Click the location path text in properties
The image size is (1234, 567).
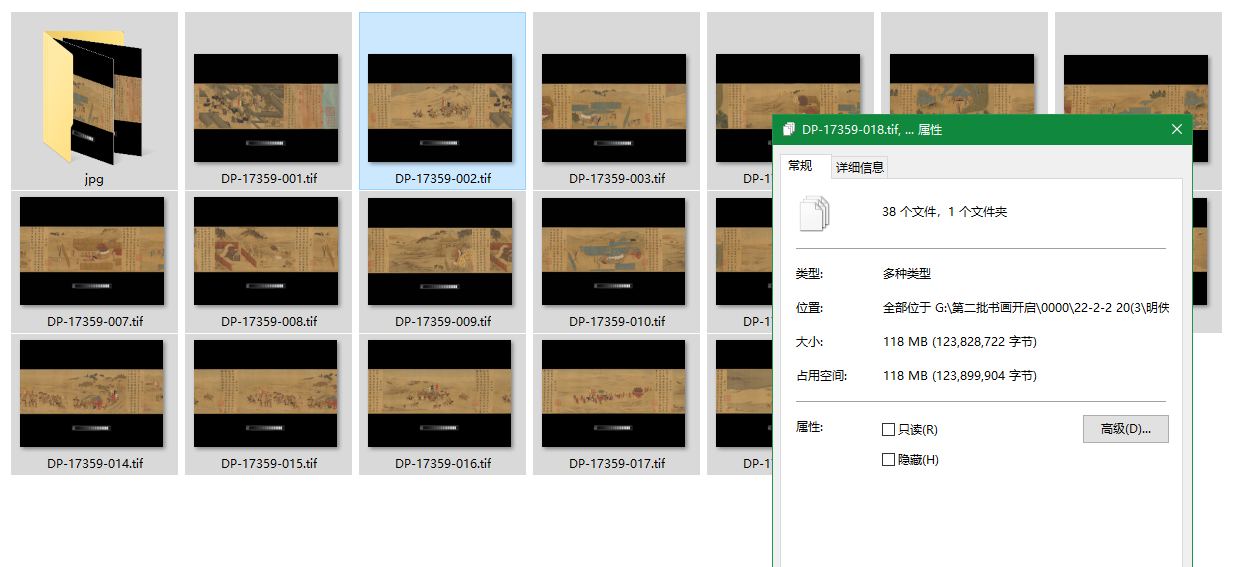click(1025, 308)
